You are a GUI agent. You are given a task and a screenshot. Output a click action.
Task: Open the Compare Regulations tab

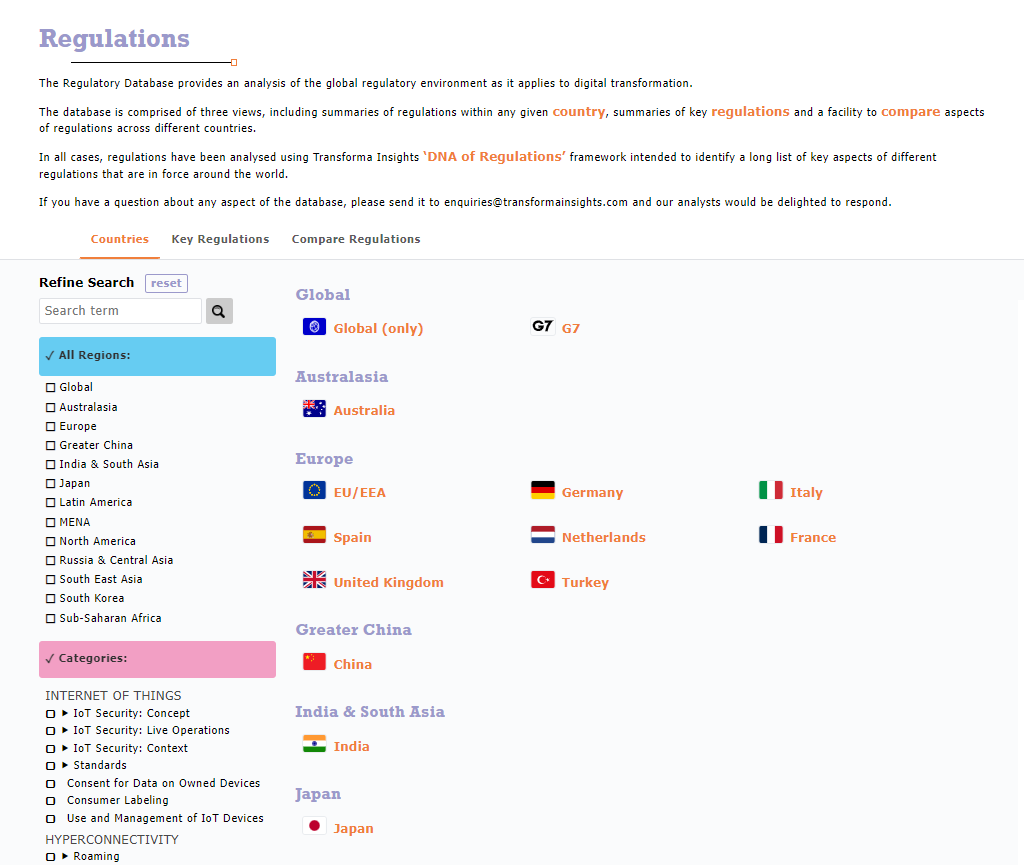[x=356, y=239]
